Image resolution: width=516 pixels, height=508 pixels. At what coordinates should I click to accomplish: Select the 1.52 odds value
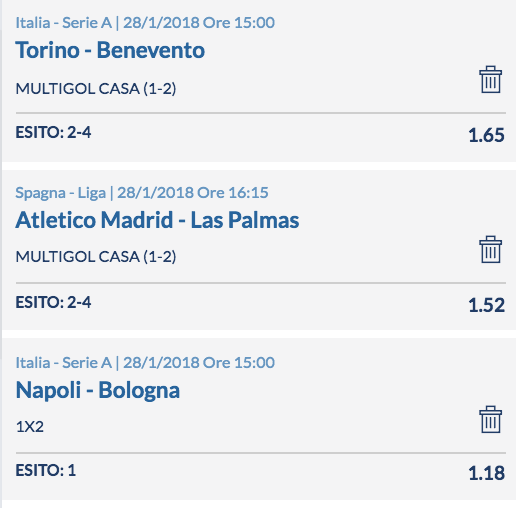point(486,305)
